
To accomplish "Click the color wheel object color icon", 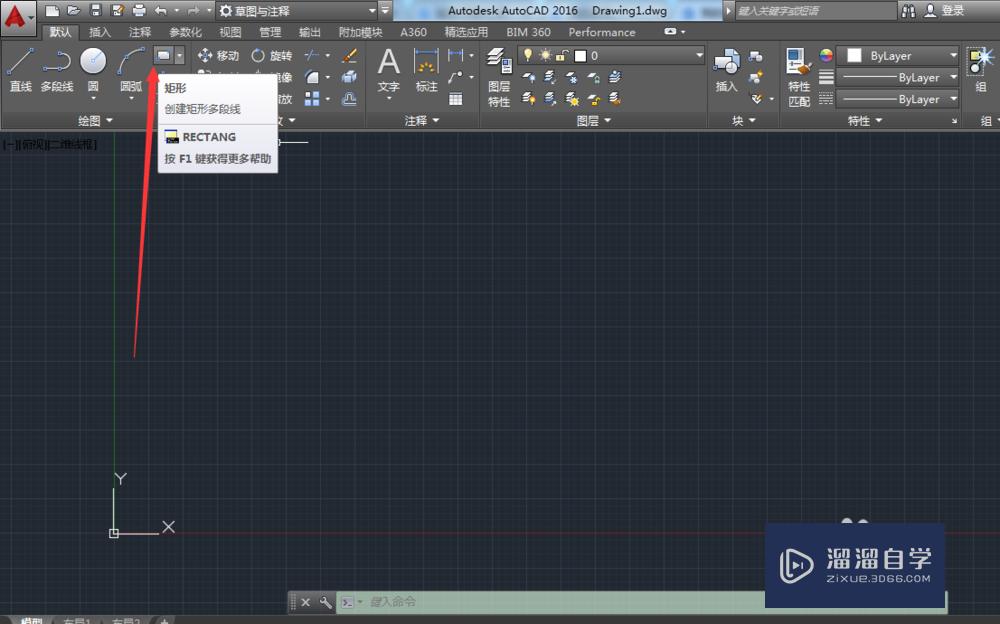I will (x=826, y=56).
